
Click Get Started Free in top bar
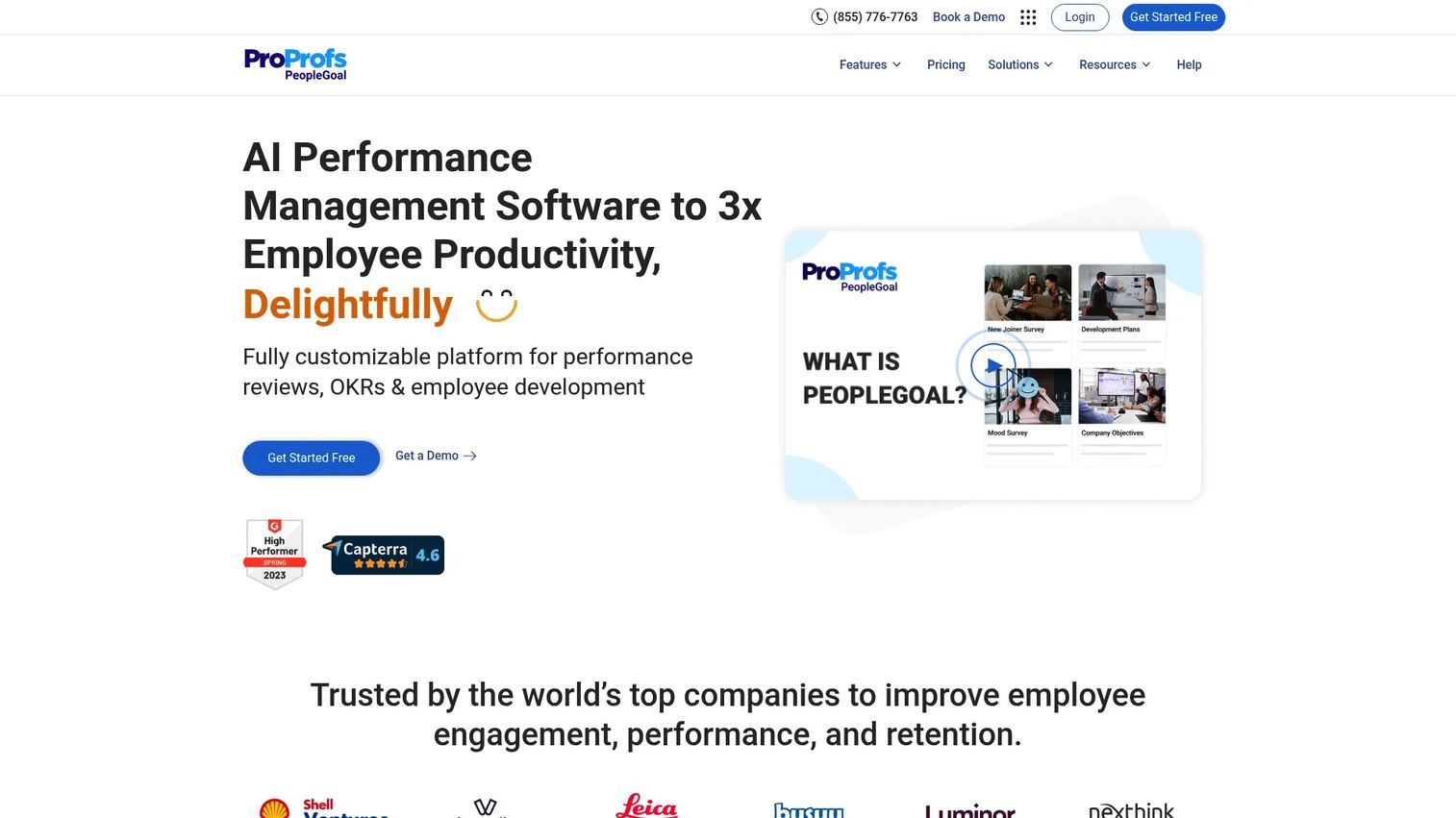(x=1173, y=17)
